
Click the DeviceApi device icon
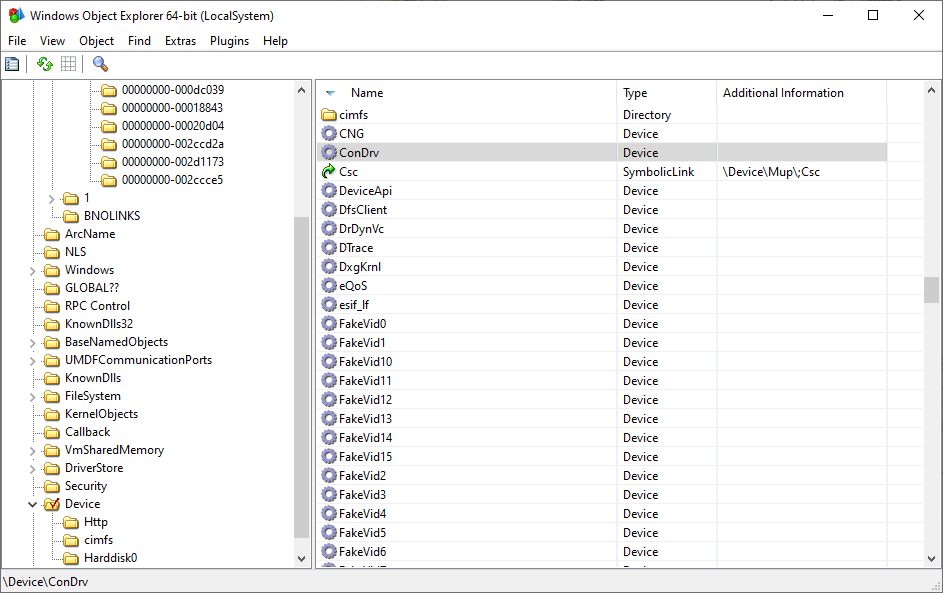[x=328, y=191]
